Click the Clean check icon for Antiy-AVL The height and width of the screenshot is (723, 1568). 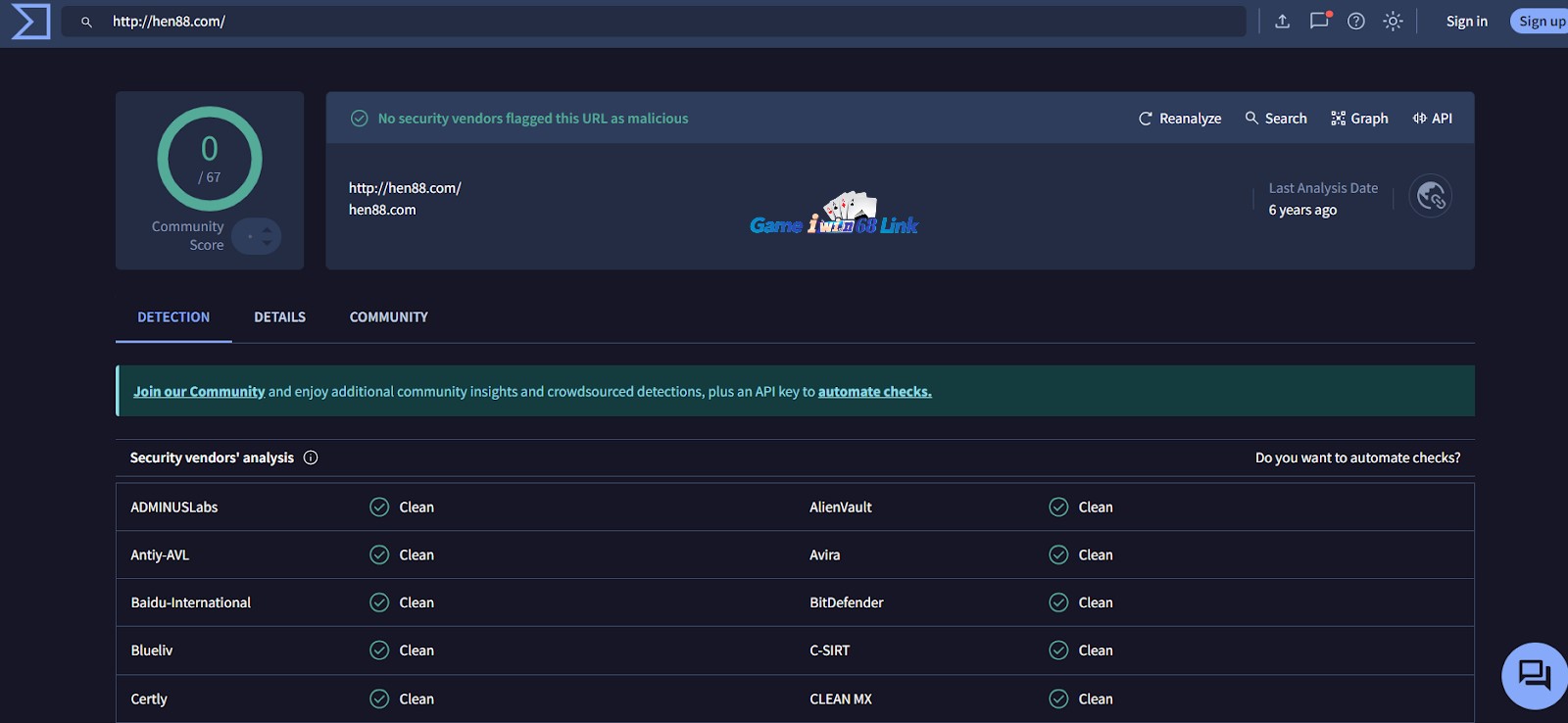click(x=379, y=555)
